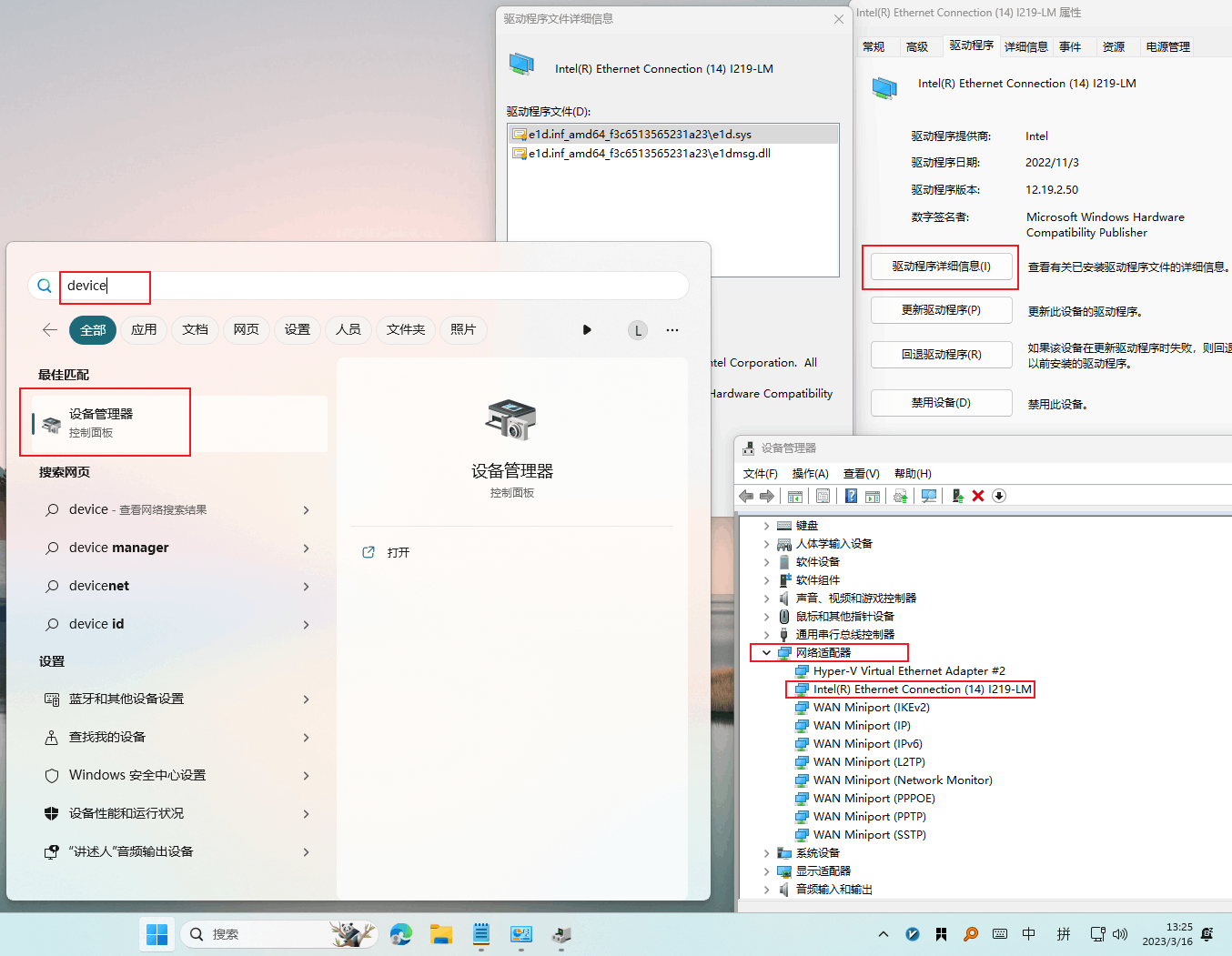Viewport: 1232px width, 956px height.
Task: Click the blue Help question mark icon
Action: click(x=851, y=496)
